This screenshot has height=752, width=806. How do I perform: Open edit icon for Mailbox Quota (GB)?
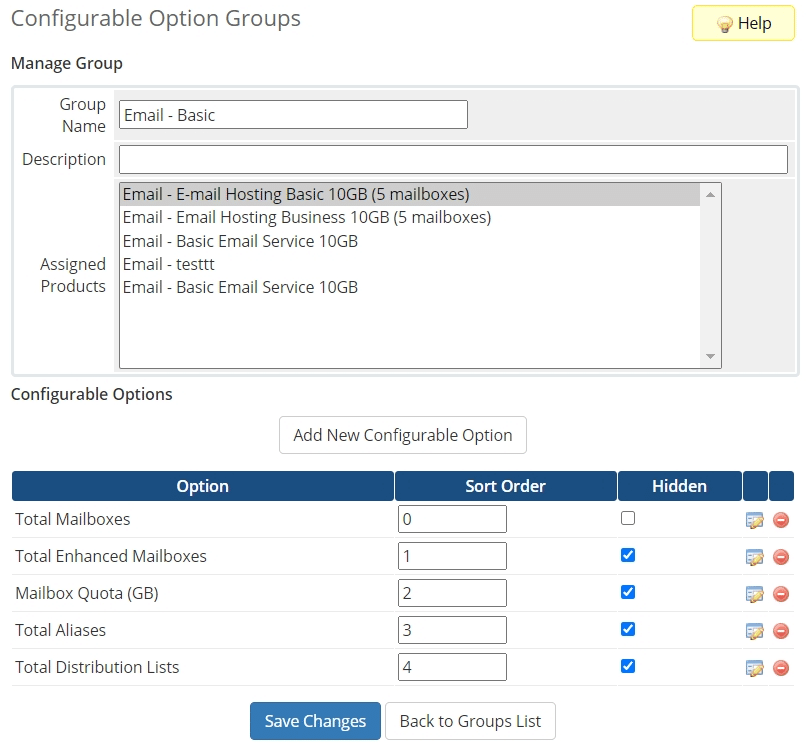coord(754,594)
